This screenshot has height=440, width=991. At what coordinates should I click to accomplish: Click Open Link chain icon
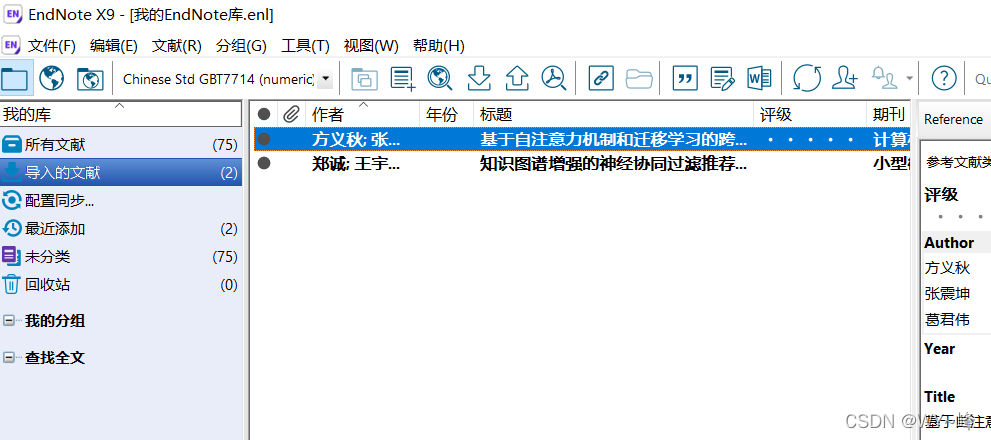pos(601,78)
